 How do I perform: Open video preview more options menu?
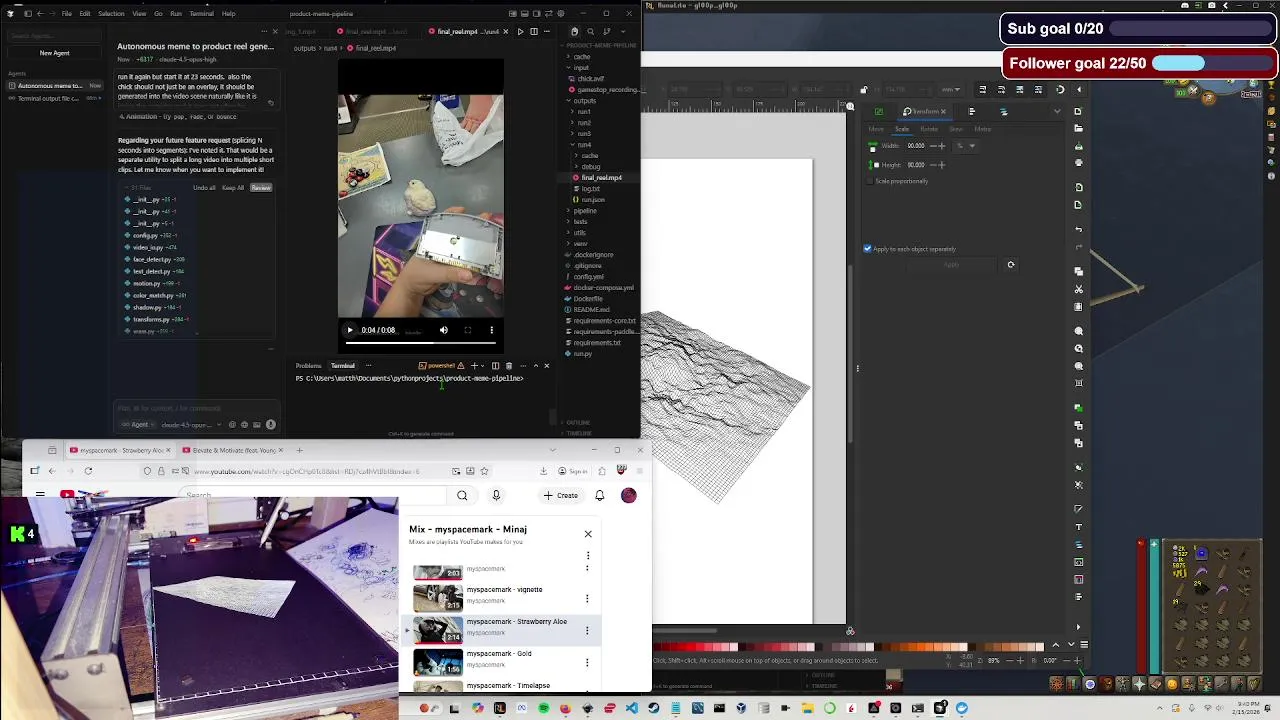point(491,330)
